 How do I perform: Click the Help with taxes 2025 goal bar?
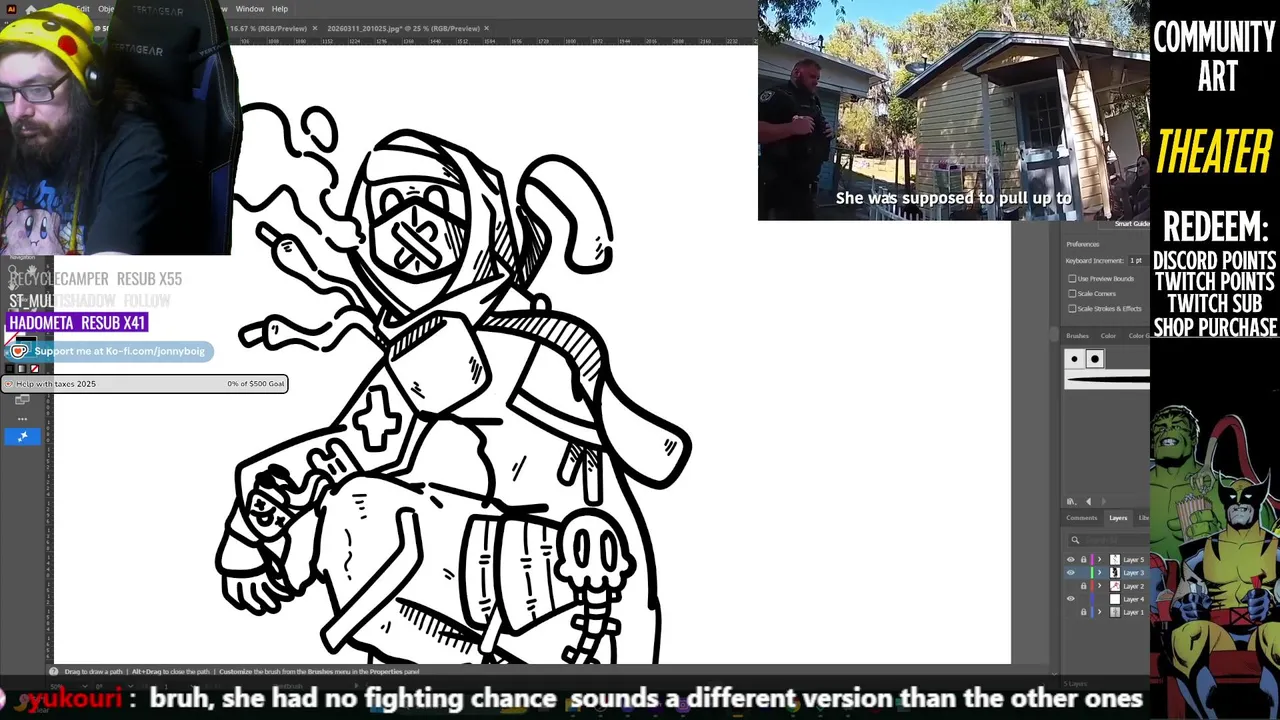point(144,384)
